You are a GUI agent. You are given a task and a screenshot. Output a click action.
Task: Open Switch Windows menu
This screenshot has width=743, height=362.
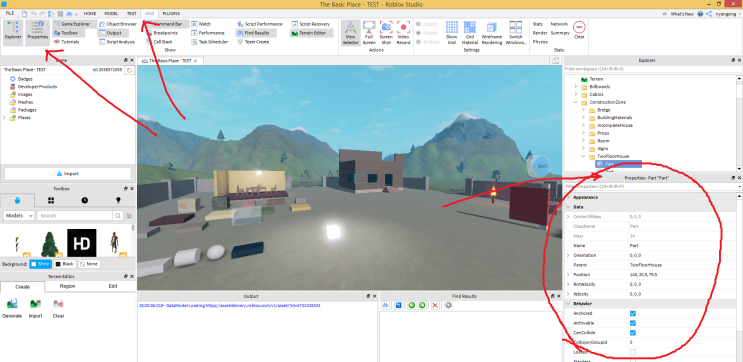[516, 33]
